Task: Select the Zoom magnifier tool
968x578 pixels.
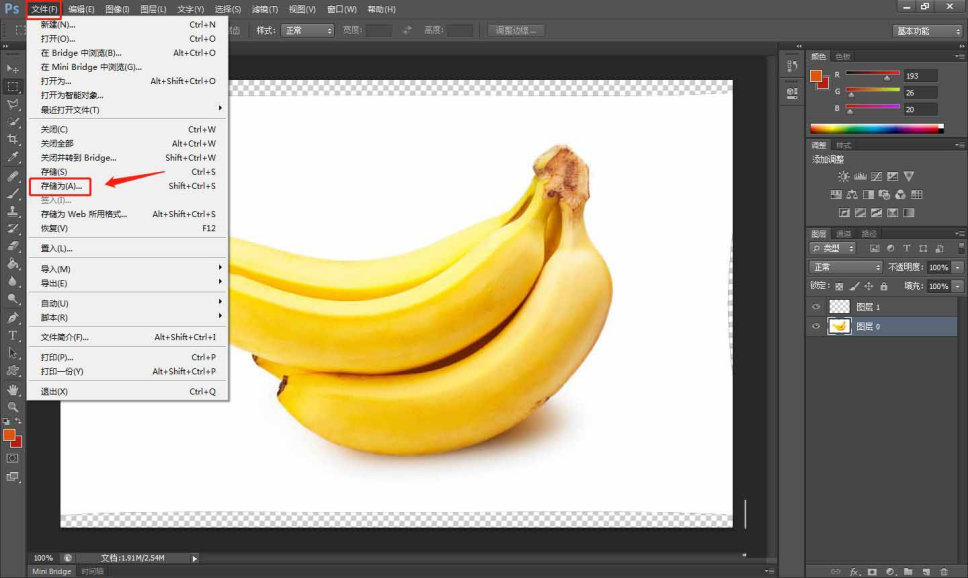Action: [x=13, y=407]
